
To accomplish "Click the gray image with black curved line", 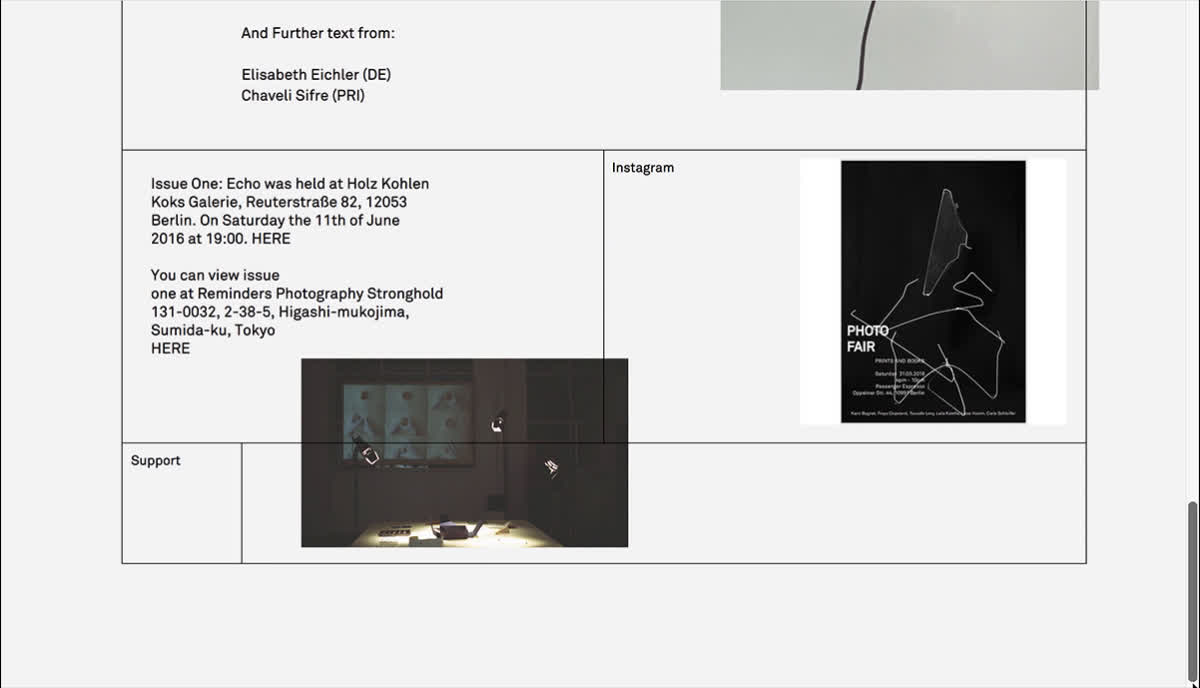I will (x=909, y=45).
